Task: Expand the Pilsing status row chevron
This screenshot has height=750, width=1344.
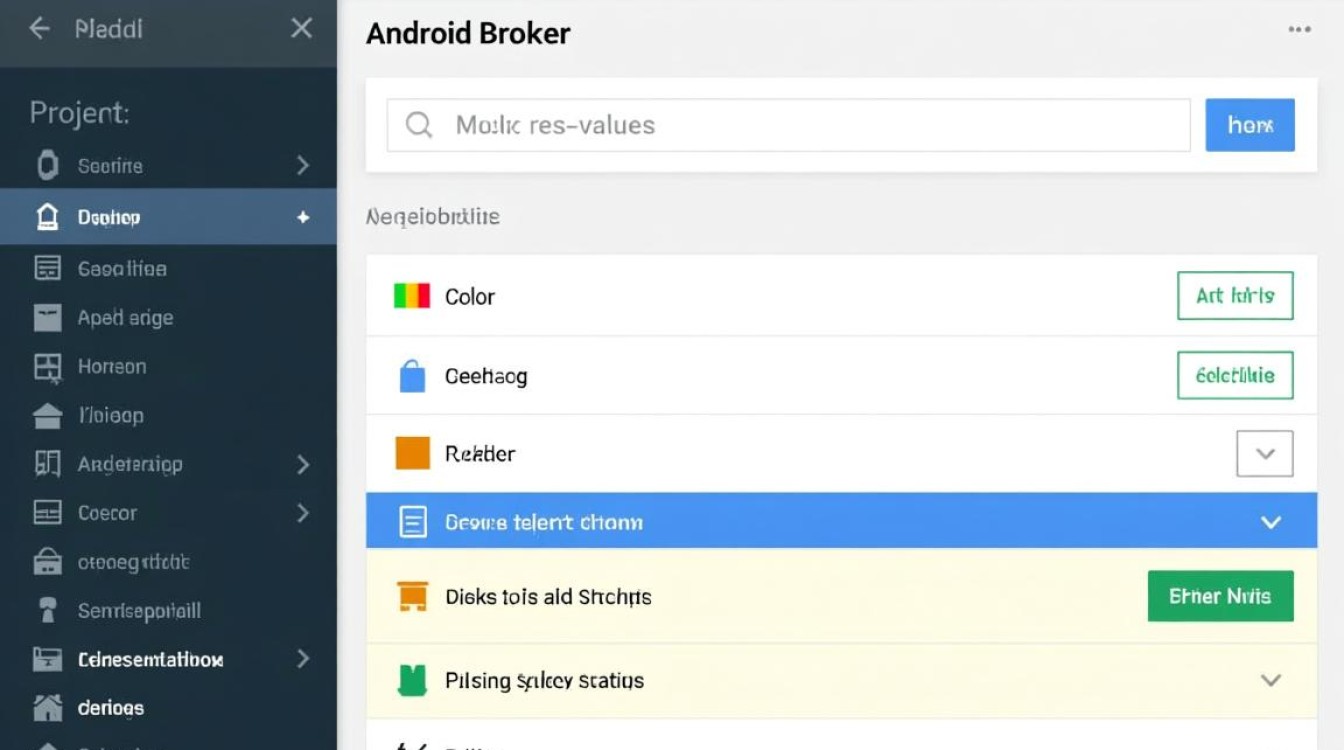Action: (x=1271, y=681)
